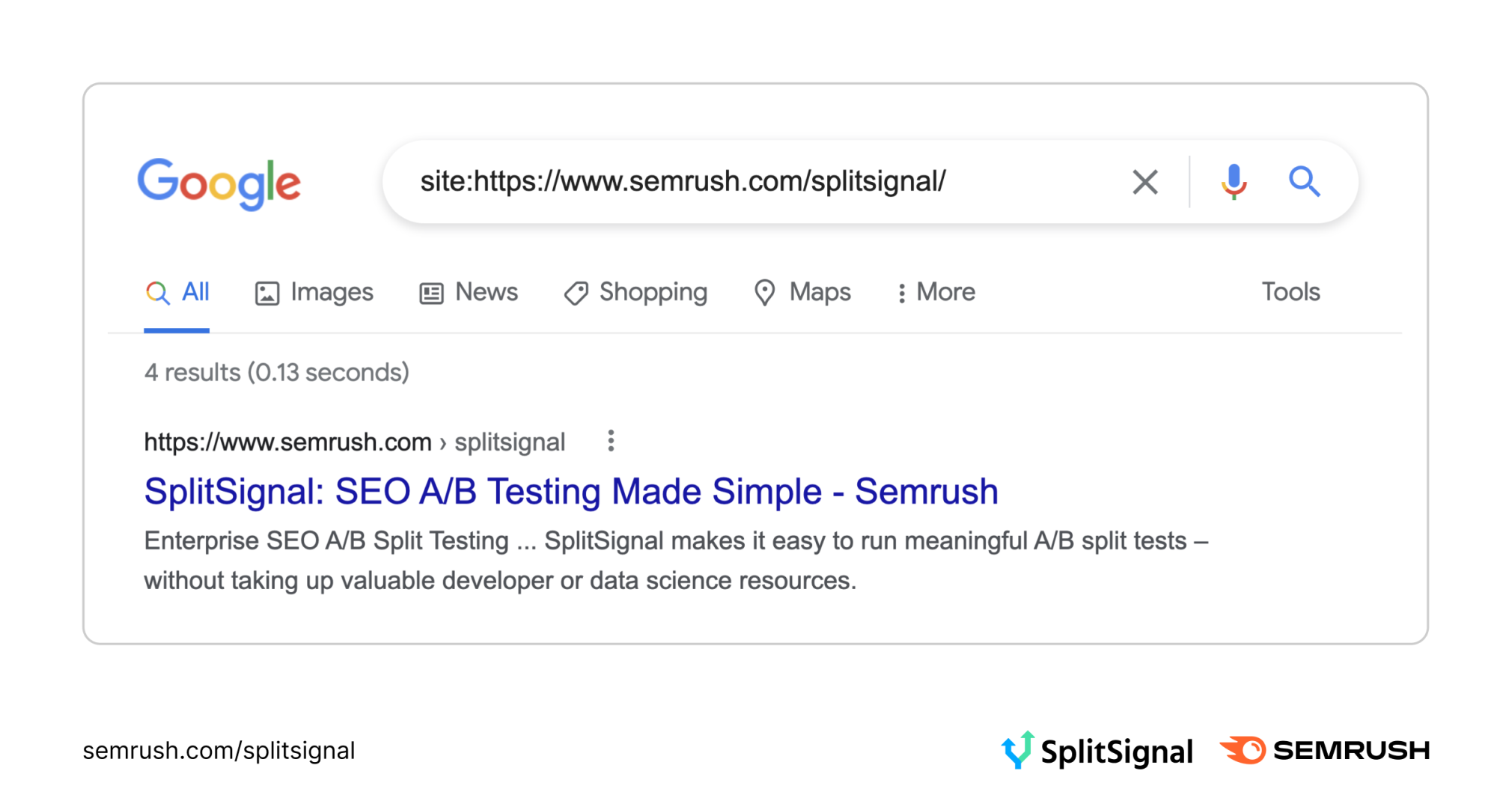The height and width of the screenshot is (792, 1512).
Task: Switch to the Maps tab
Action: pyautogui.click(x=820, y=292)
